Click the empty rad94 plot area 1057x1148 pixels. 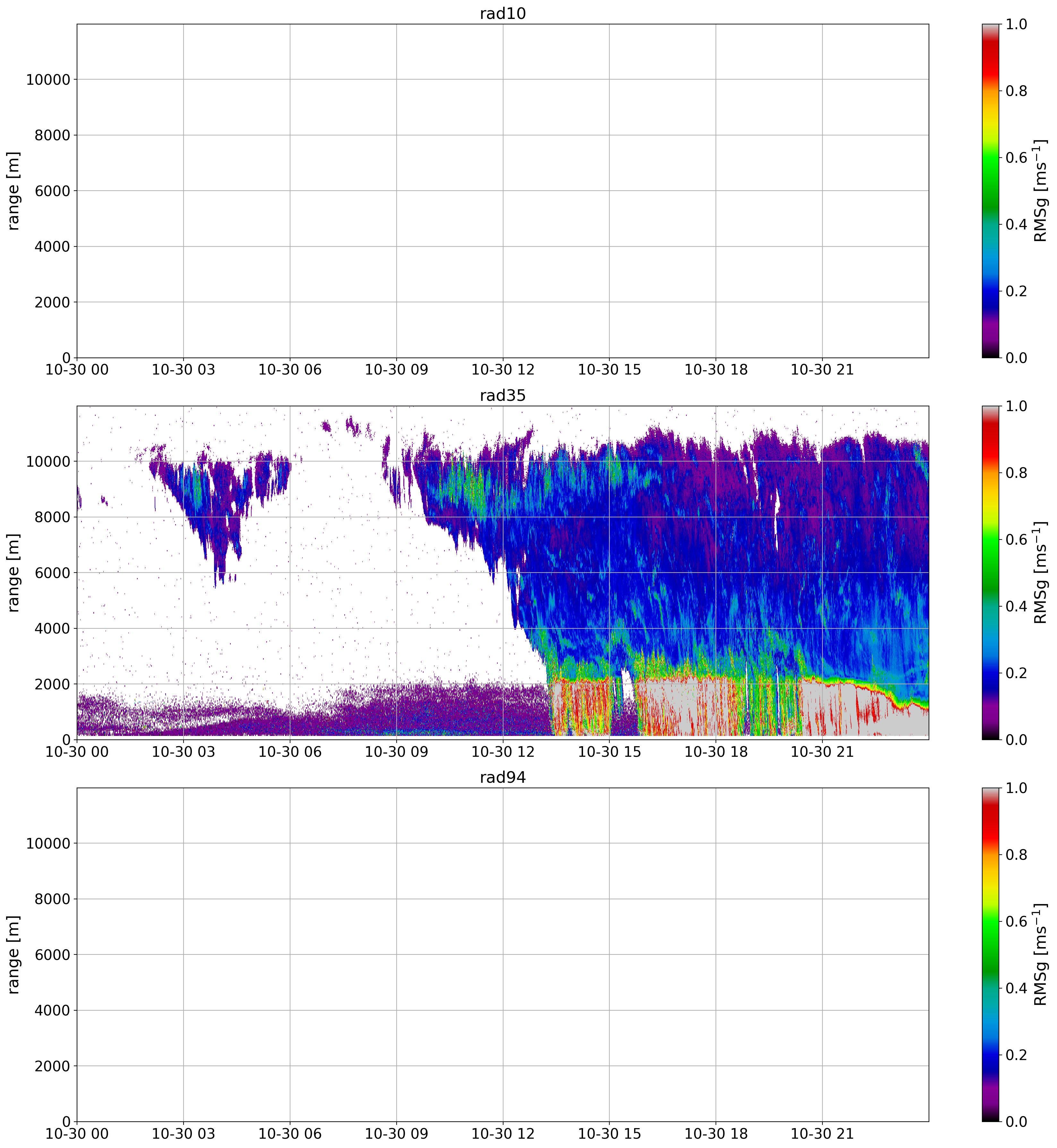(x=502, y=955)
